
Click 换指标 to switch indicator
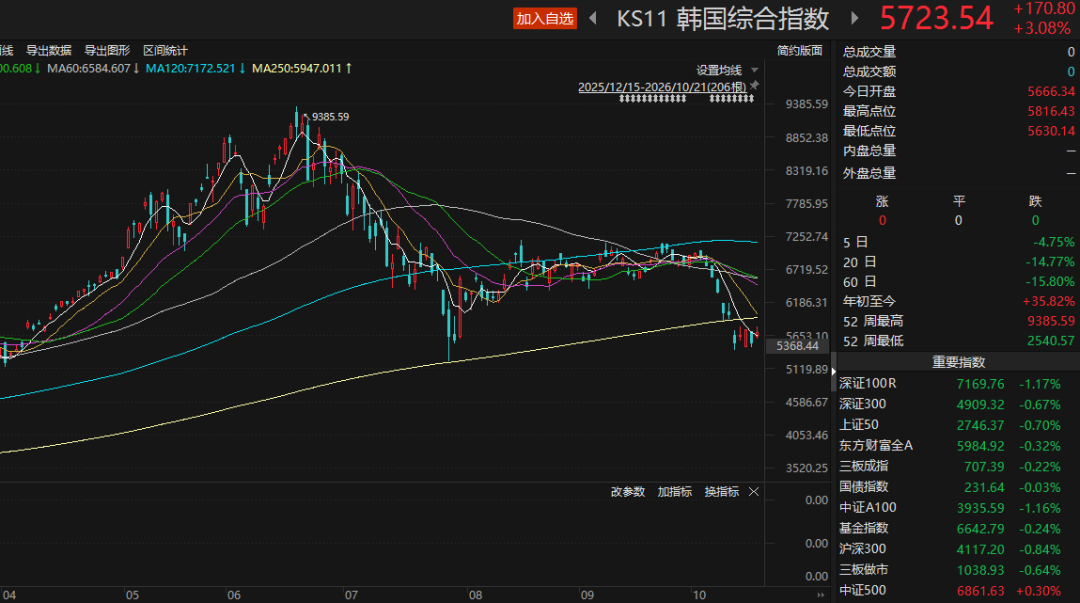721,491
